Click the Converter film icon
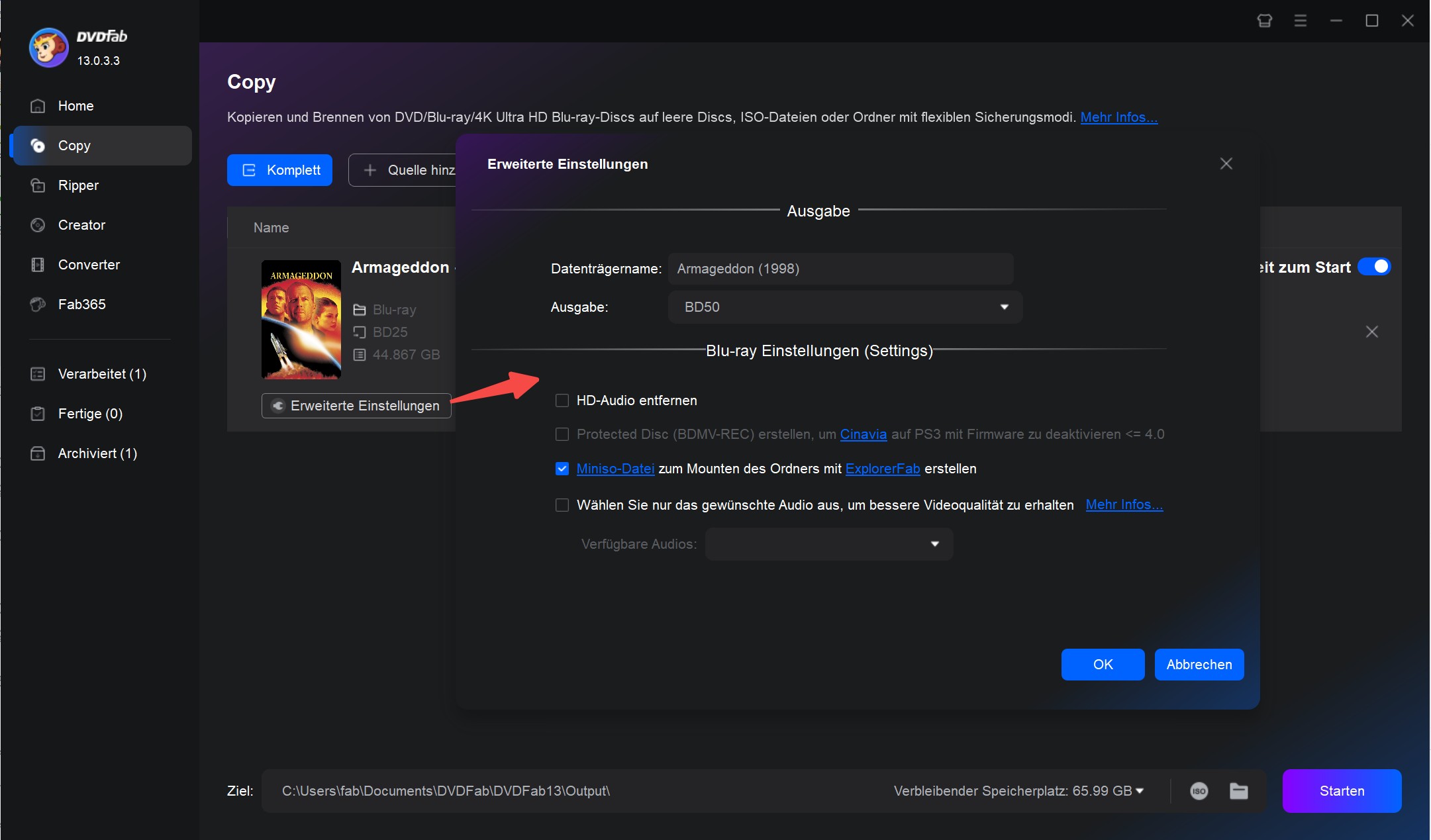 click(38, 265)
